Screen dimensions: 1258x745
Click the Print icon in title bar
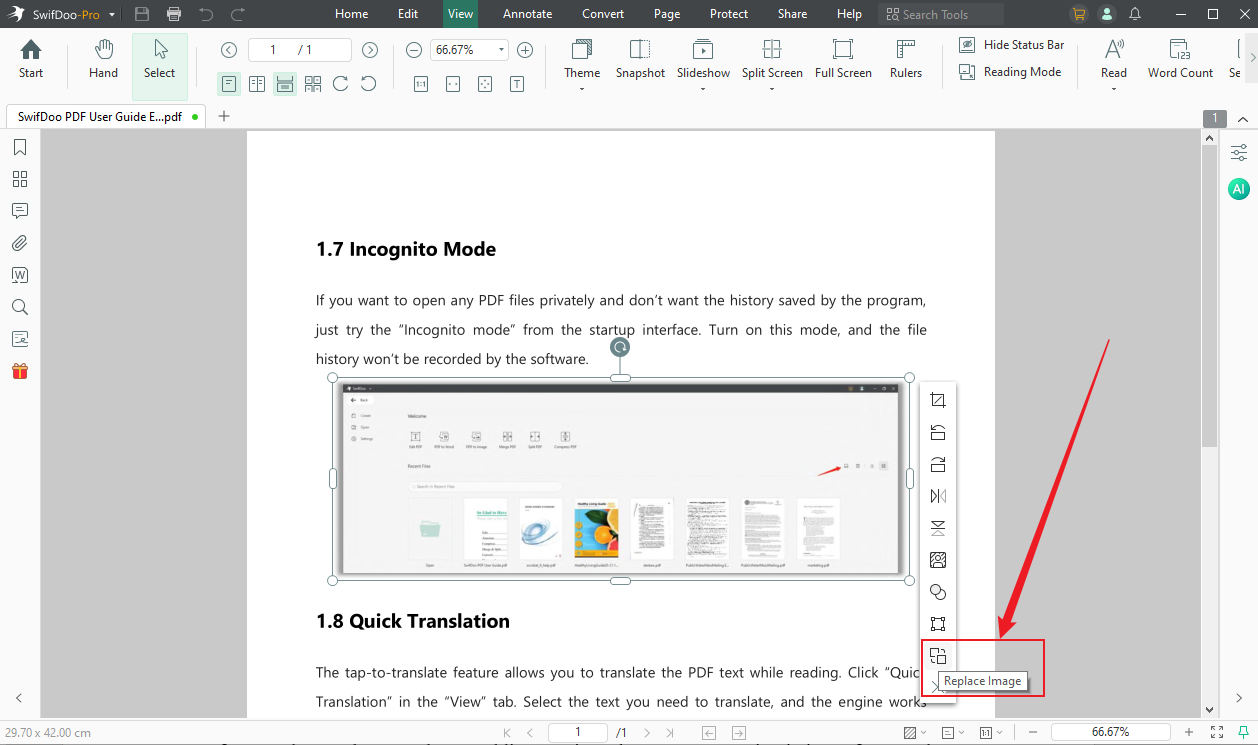tap(174, 14)
